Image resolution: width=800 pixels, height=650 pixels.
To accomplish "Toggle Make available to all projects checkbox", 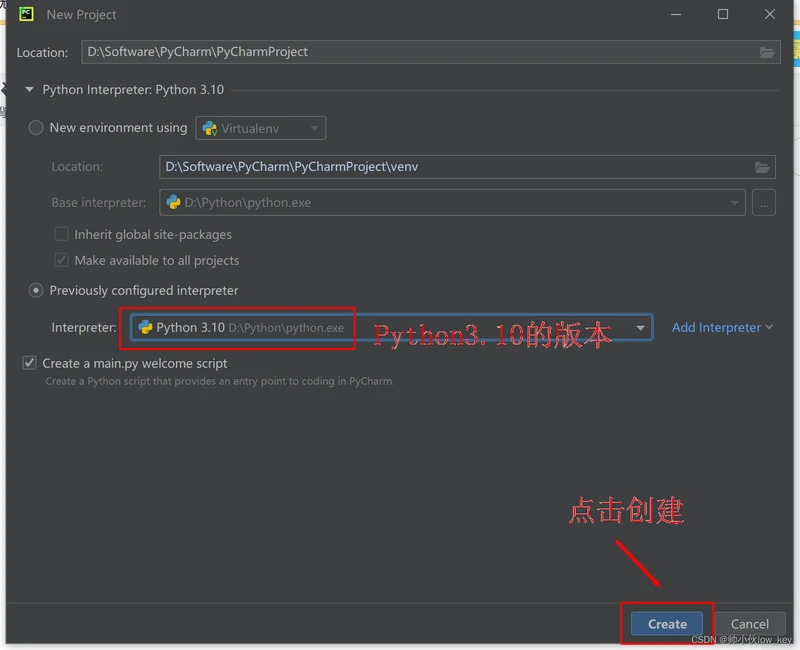I will tap(61, 260).
